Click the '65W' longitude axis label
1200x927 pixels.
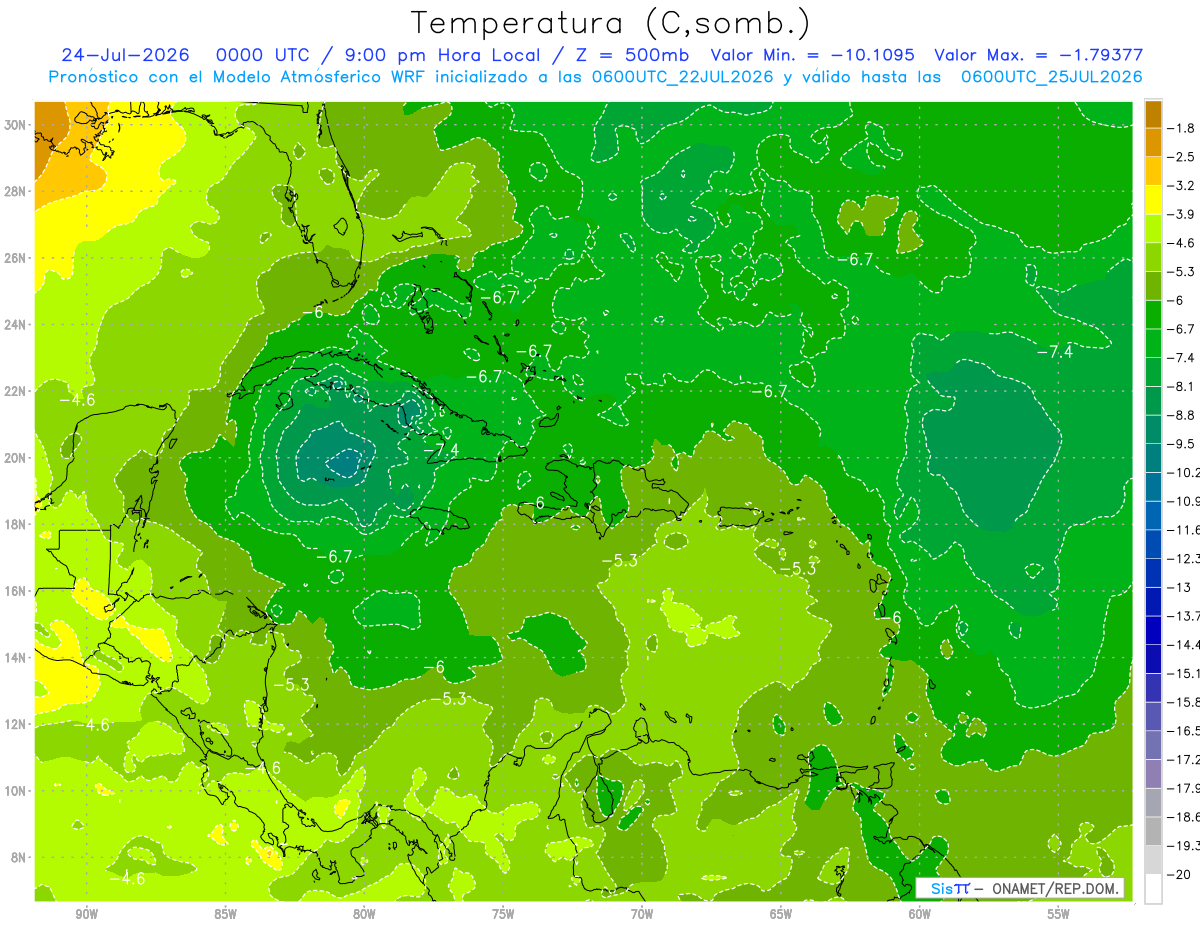click(x=781, y=914)
